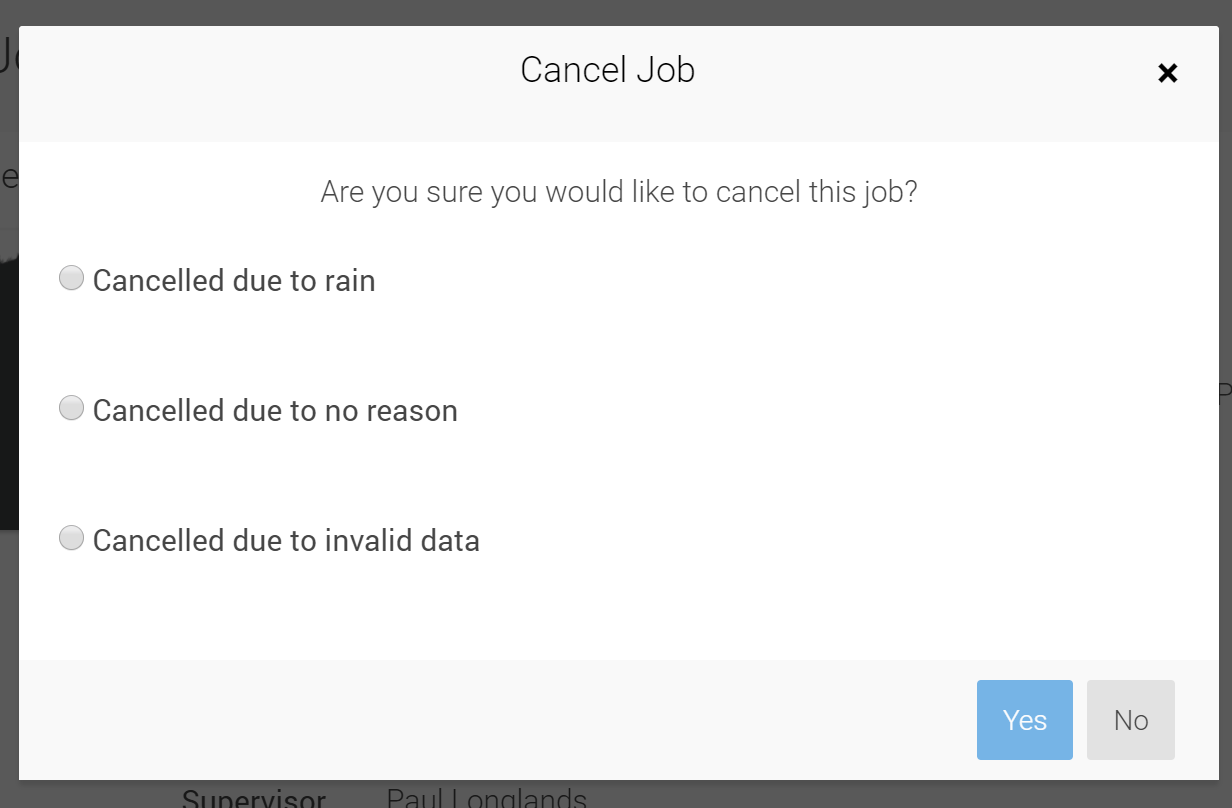Image resolution: width=1232 pixels, height=808 pixels.
Task: Select the 'Cancelled due to rain' radio button
Action: coord(71,277)
